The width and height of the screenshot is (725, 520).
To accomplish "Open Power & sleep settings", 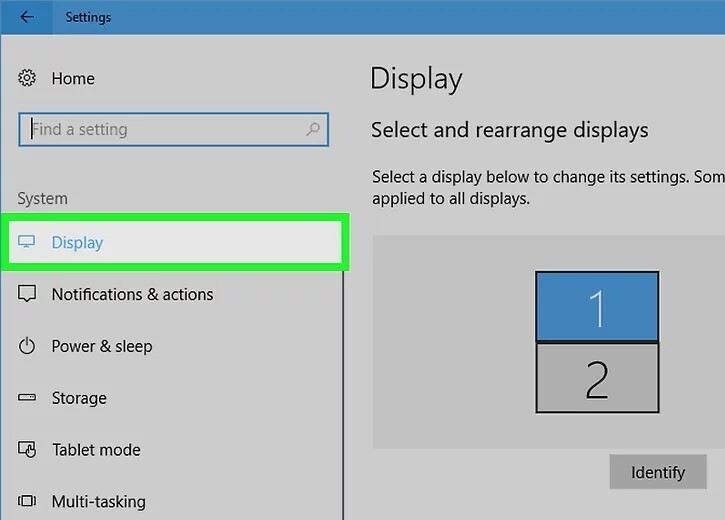I will pyautogui.click(x=102, y=346).
